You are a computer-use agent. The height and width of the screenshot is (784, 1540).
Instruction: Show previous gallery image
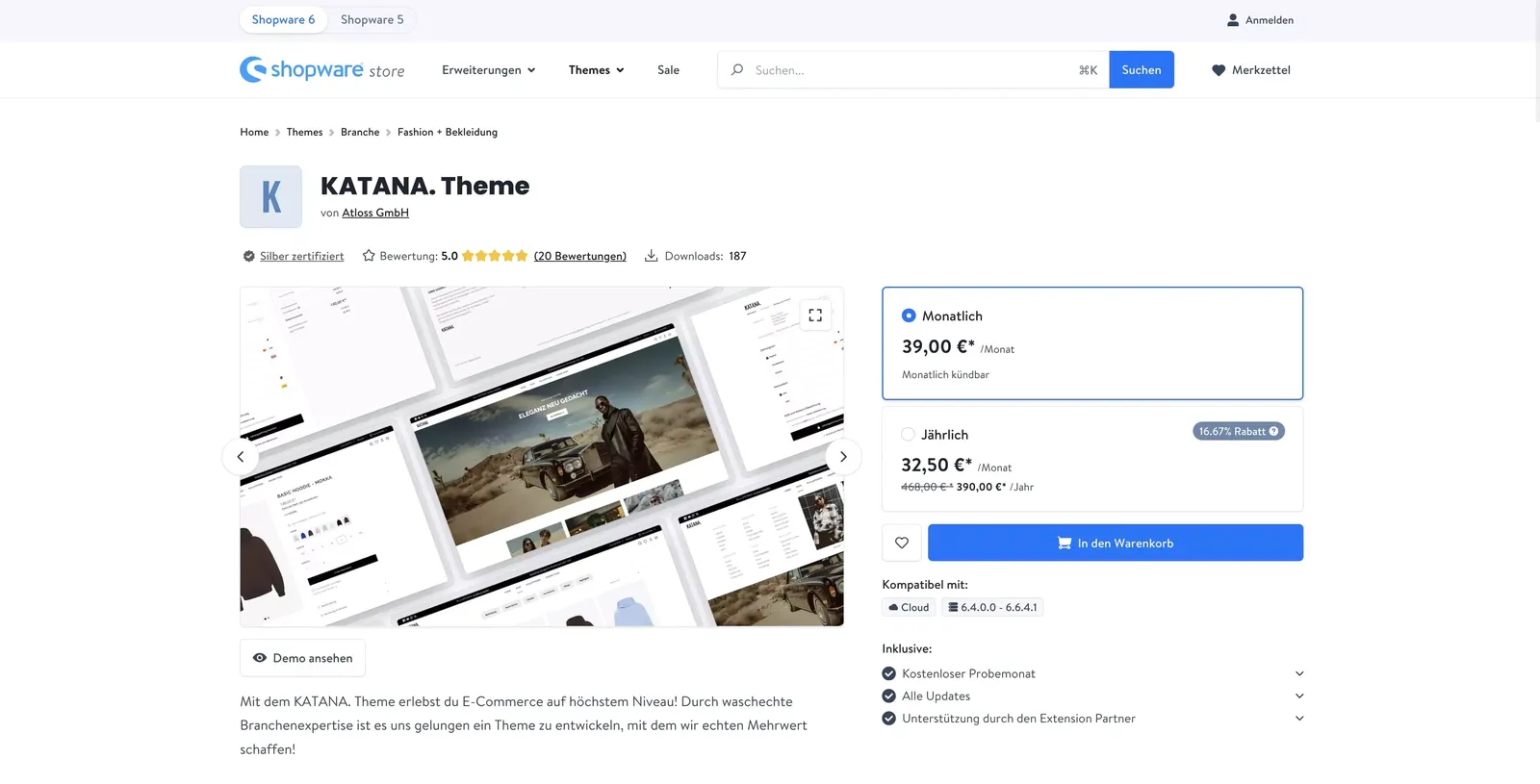(241, 457)
